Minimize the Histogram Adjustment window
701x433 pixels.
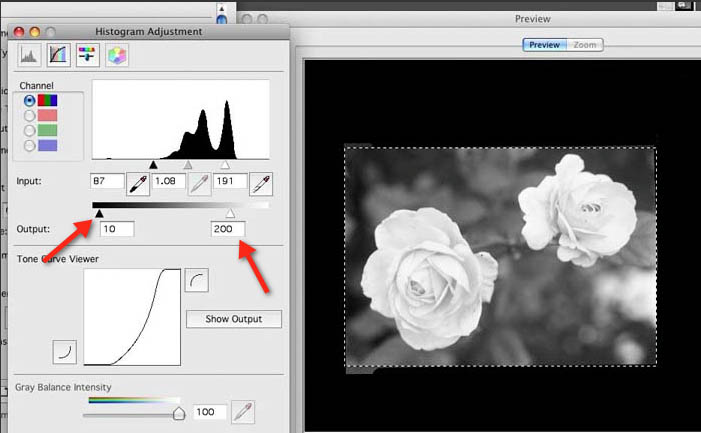pos(35,32)
